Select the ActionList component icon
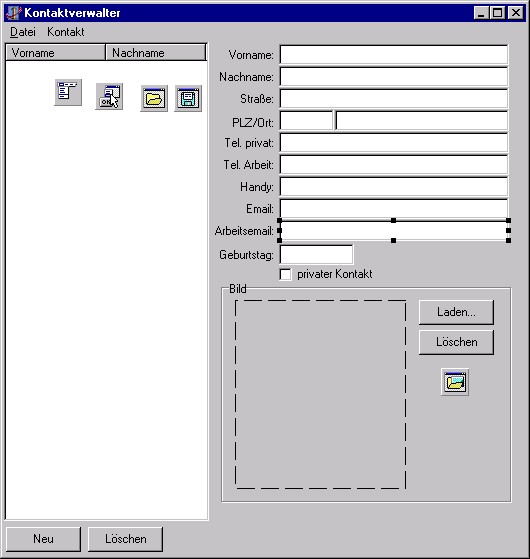 click(x=109, y=97)
